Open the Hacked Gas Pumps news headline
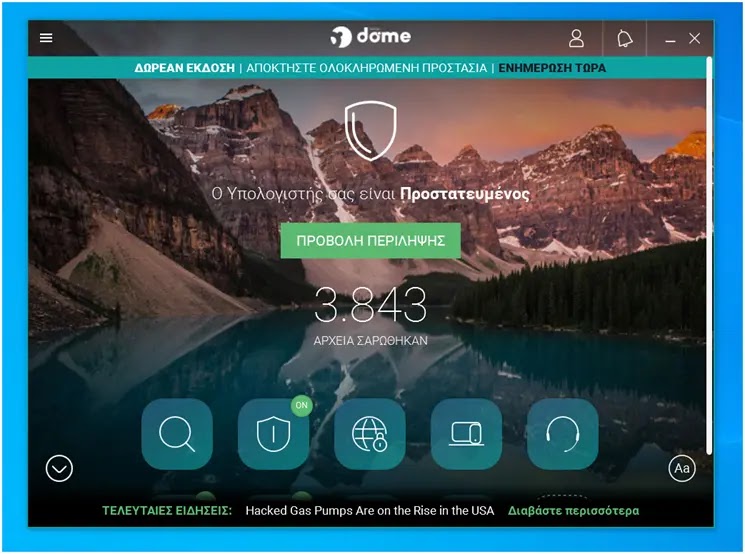The image size is (745, 554). click(x=370, y=511)
